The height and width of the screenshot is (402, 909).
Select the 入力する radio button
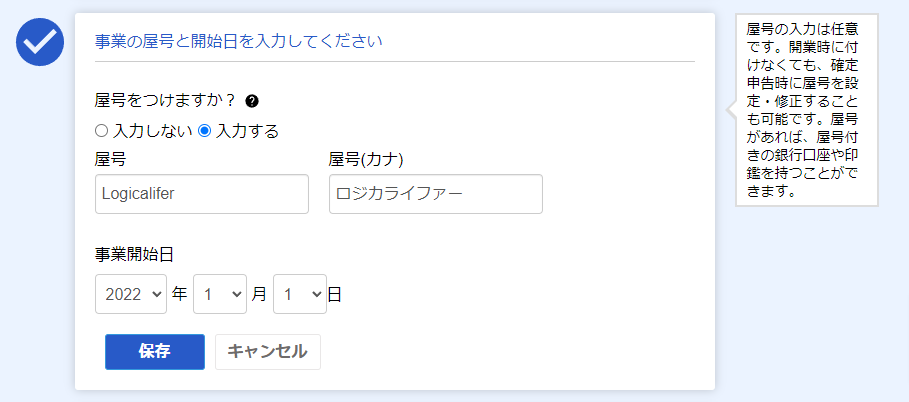tap(205, 130)
